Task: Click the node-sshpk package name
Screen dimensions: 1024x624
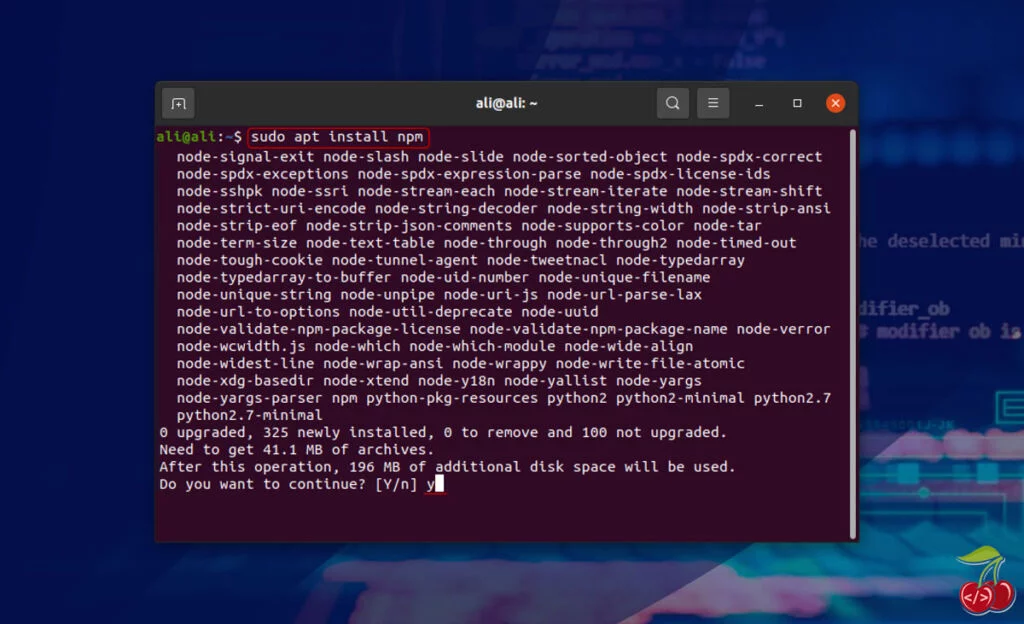Action: [219, 191]
